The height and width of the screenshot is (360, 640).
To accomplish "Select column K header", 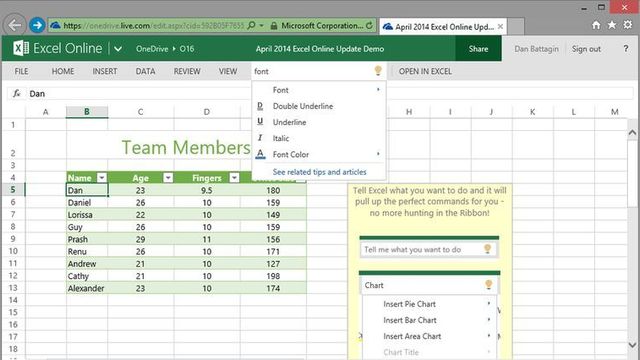I will click(x=532, y=111).
